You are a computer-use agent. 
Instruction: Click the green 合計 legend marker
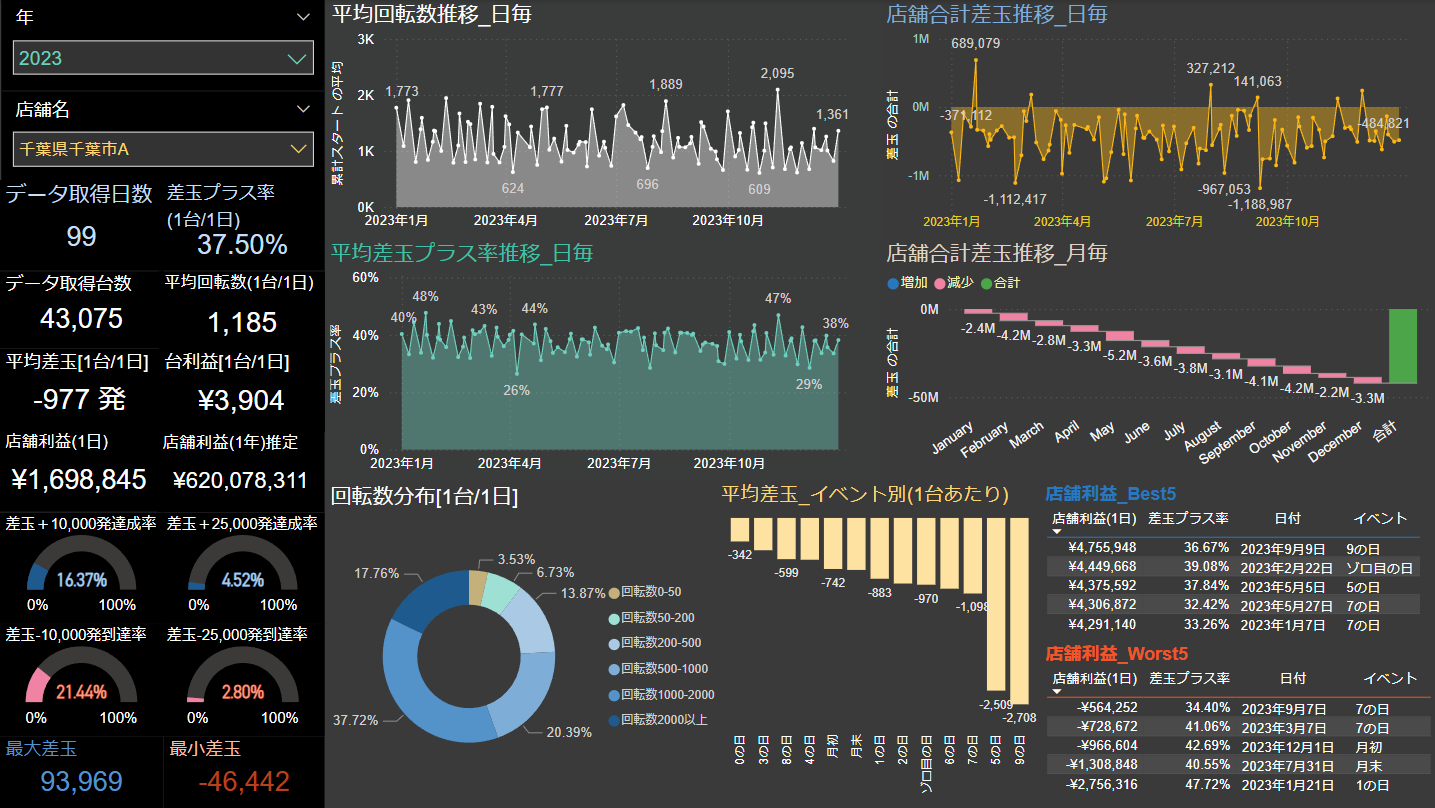click(986, 283)
